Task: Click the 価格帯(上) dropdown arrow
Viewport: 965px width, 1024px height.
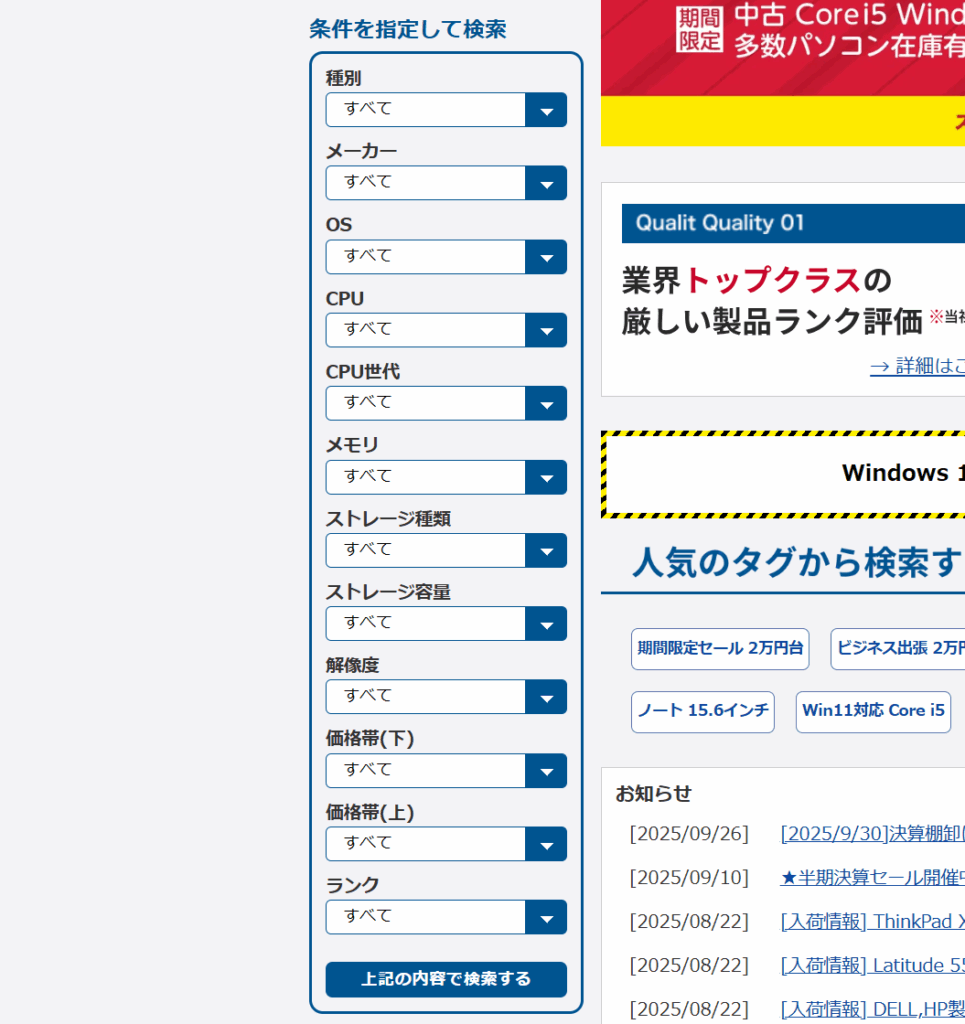Action: [546, 844]
